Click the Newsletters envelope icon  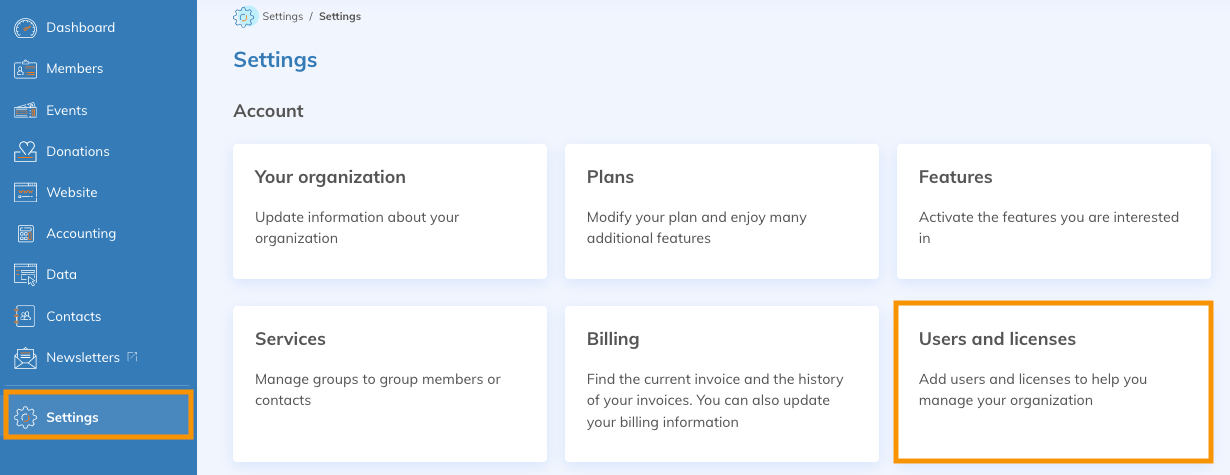pyautogui.click(x=26, y=357)
